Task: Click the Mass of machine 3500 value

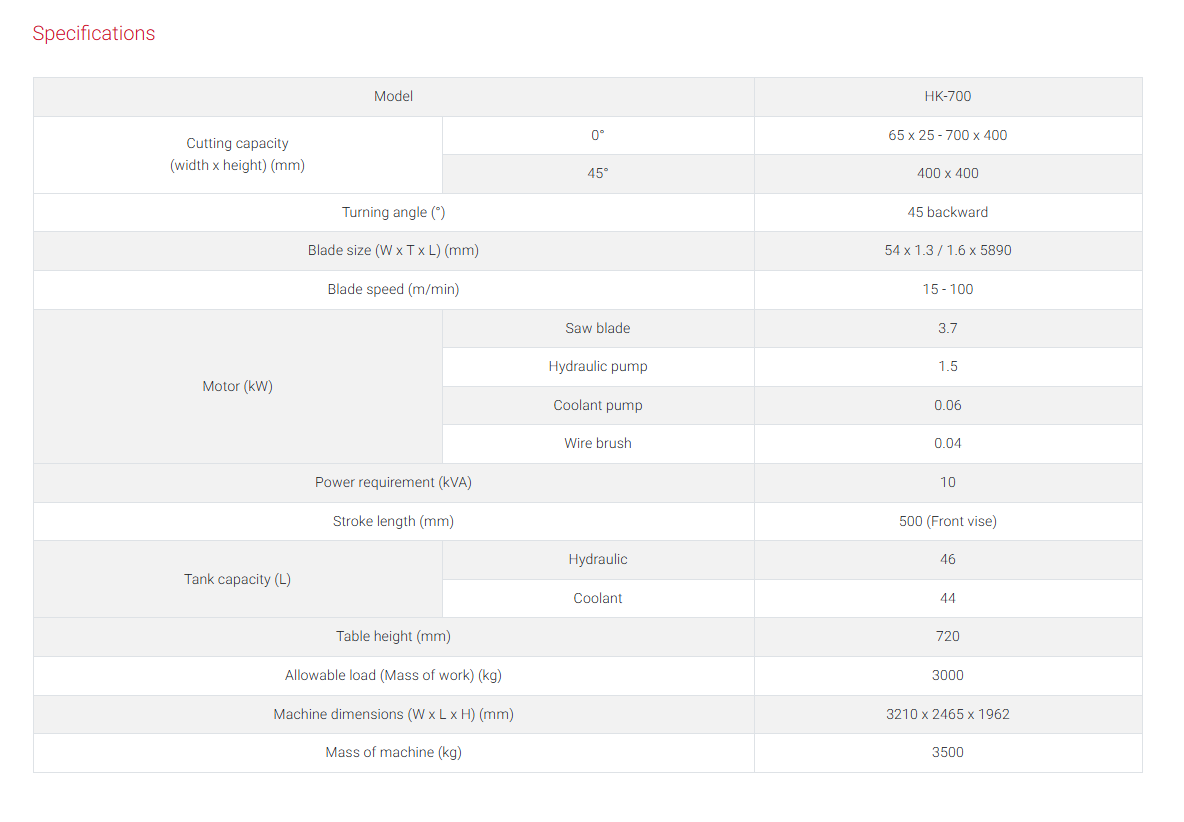Action: click(948, 753)
